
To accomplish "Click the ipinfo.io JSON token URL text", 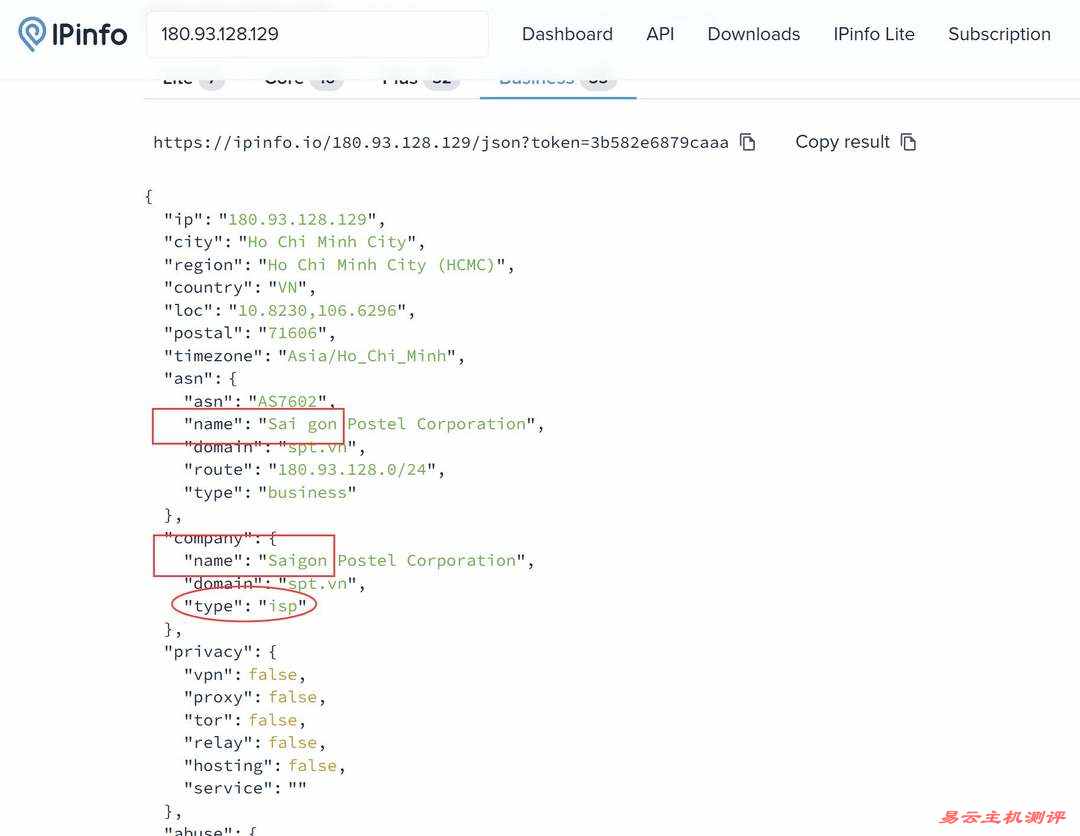I will coord(440,142).
